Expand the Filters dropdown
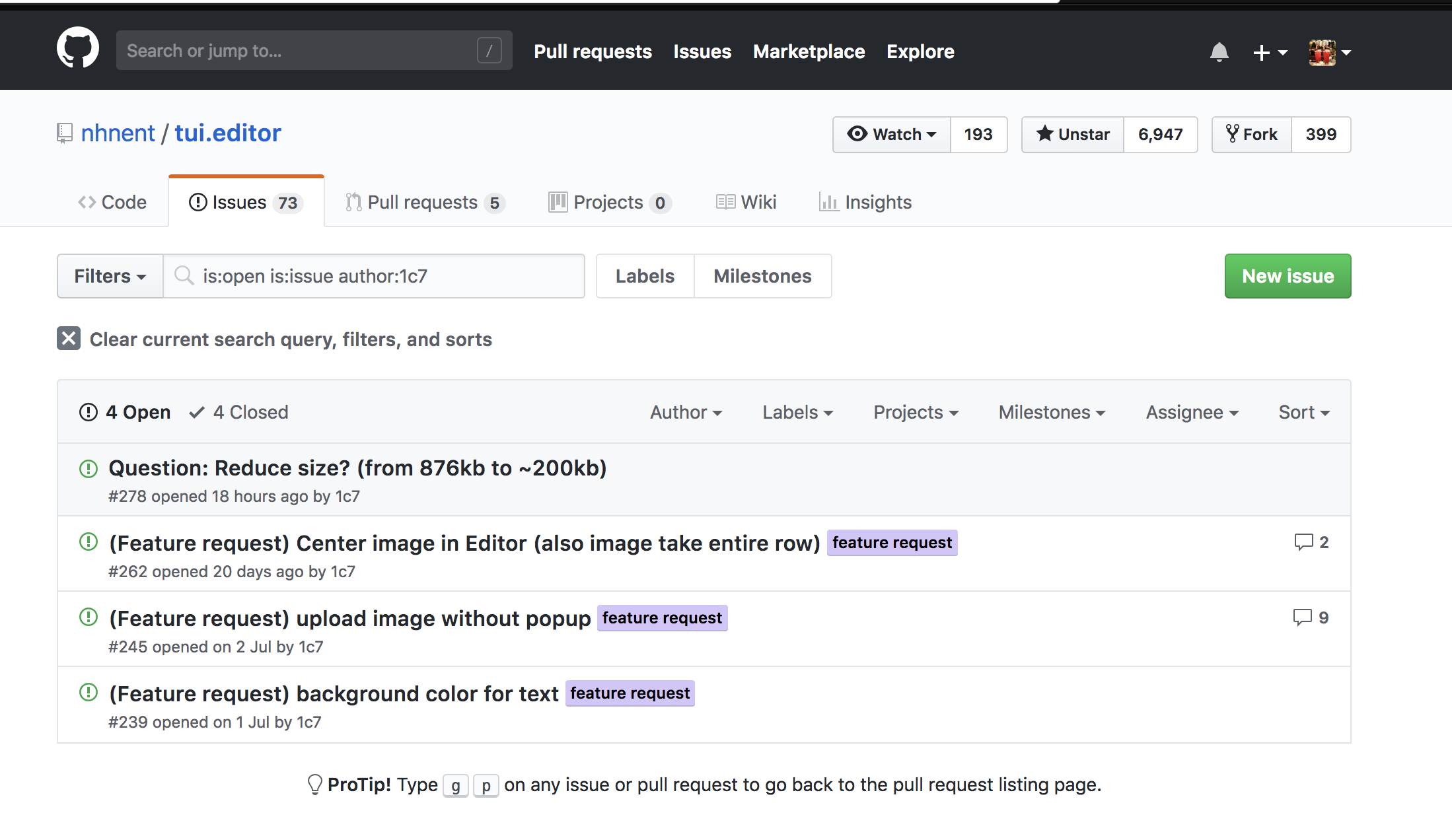Screen dimensions: 1452x840 [110, 276]
